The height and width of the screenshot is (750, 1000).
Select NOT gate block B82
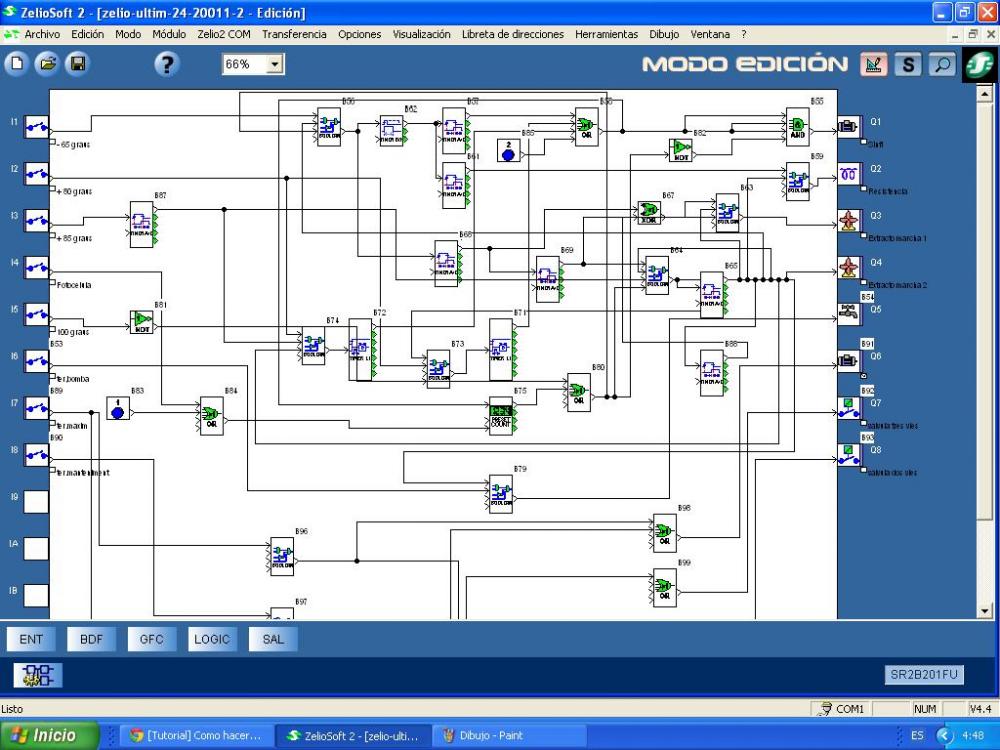pyautogui.click(x=680, y=150)
